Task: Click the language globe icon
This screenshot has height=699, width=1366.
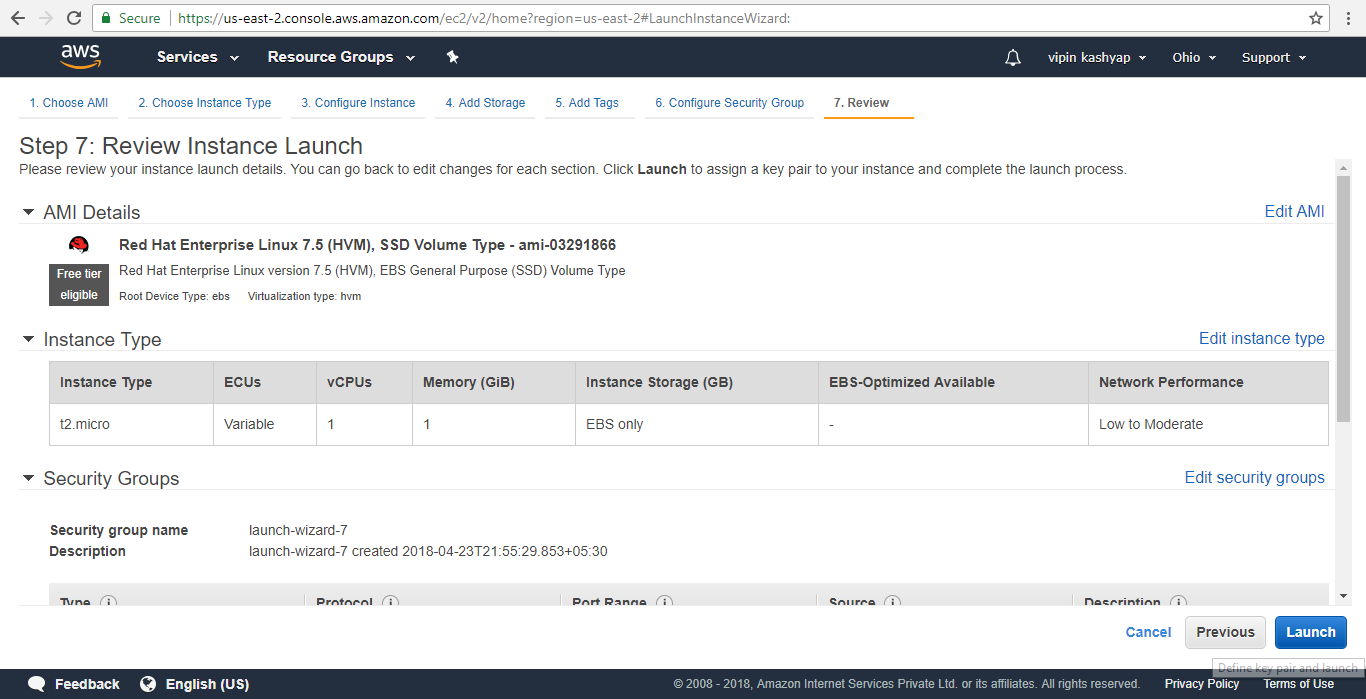Action: tap(148, 684)
